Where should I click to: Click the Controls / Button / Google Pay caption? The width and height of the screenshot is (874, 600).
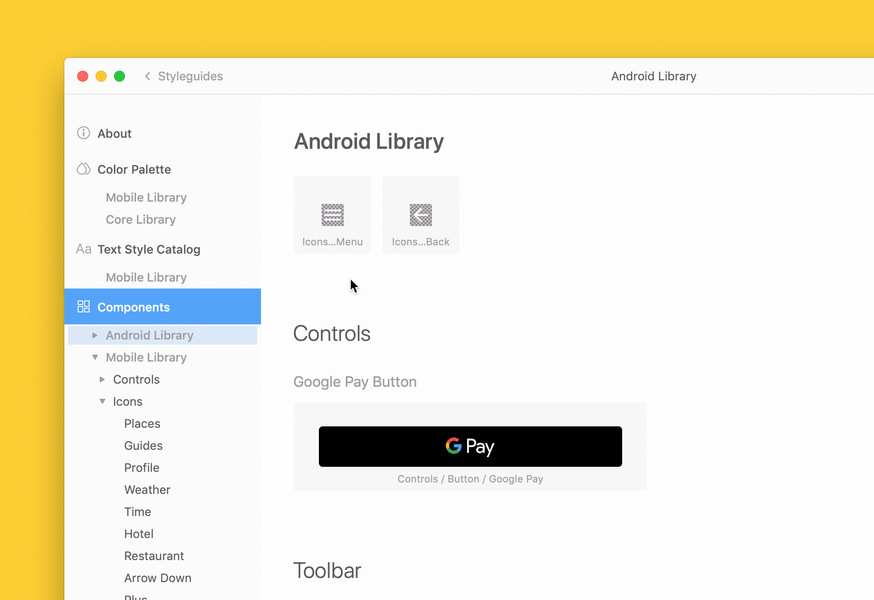pyautogui.click(x=470, y=478)
